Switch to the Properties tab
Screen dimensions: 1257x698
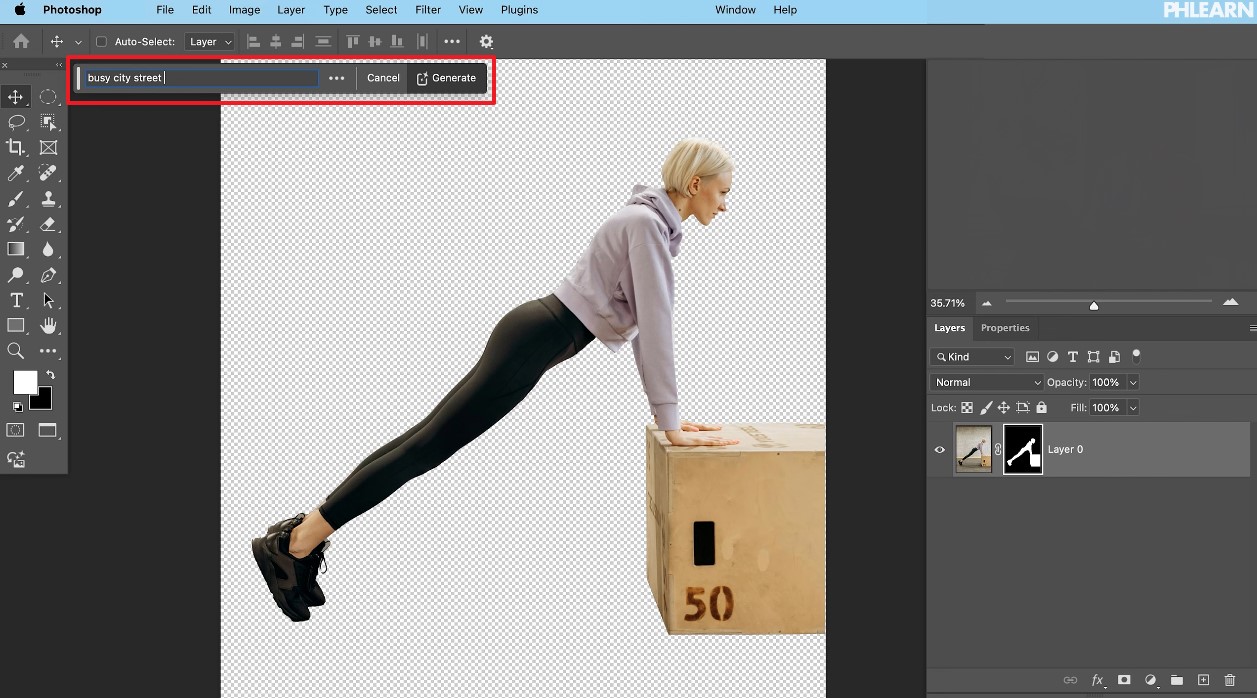click(1005, 328)
